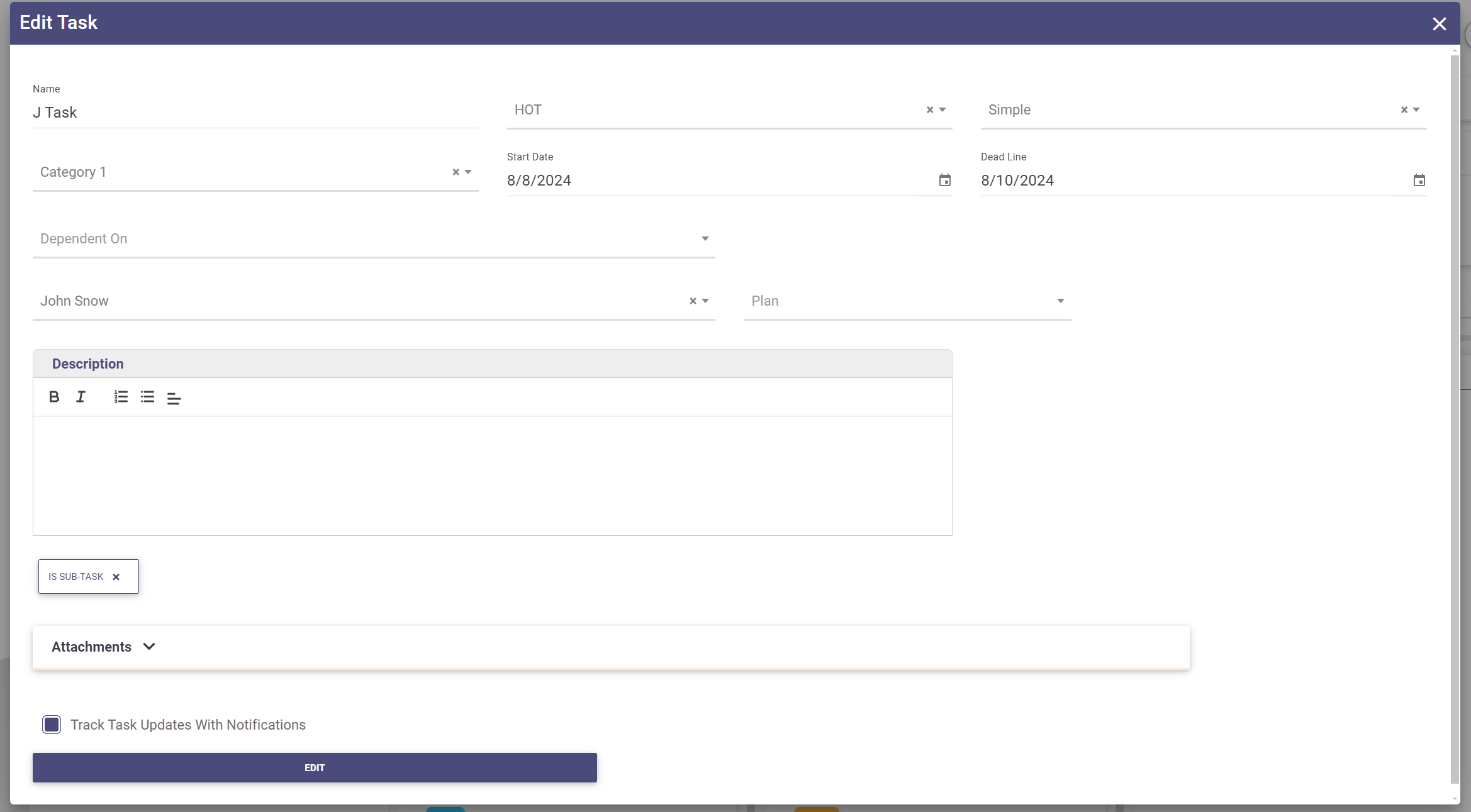This screenshot has height=812, width=1471.
Task: Expand the Attachments section
Action: click(149, 647)
